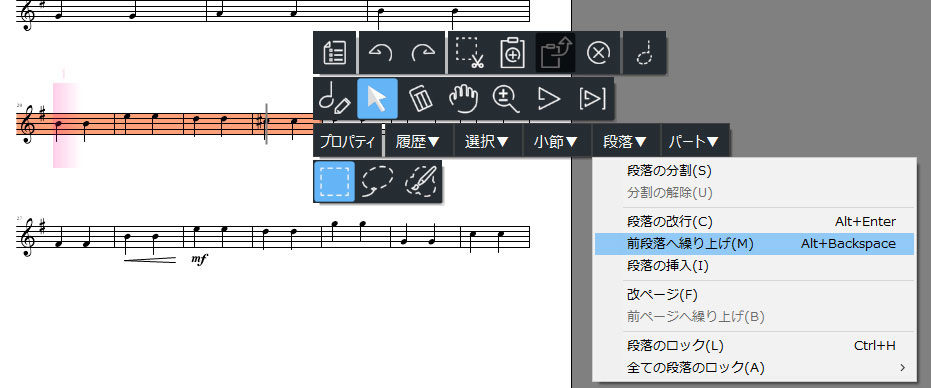The height and width of the screenshot is (388, 931).
Task: Enable rectangular selection mode
Action: [335, 182]
